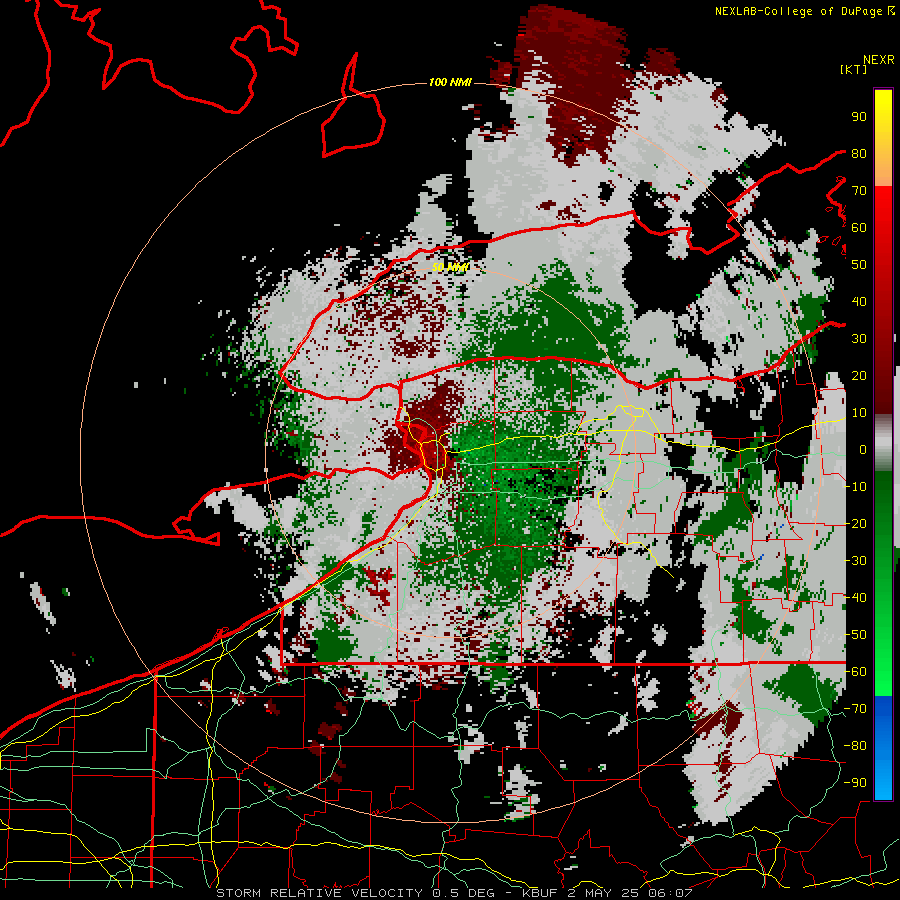This screenshot has height=900, width=900.
Task: Click the 80 value on velocity scale
Action: click(x=859, y=153)
